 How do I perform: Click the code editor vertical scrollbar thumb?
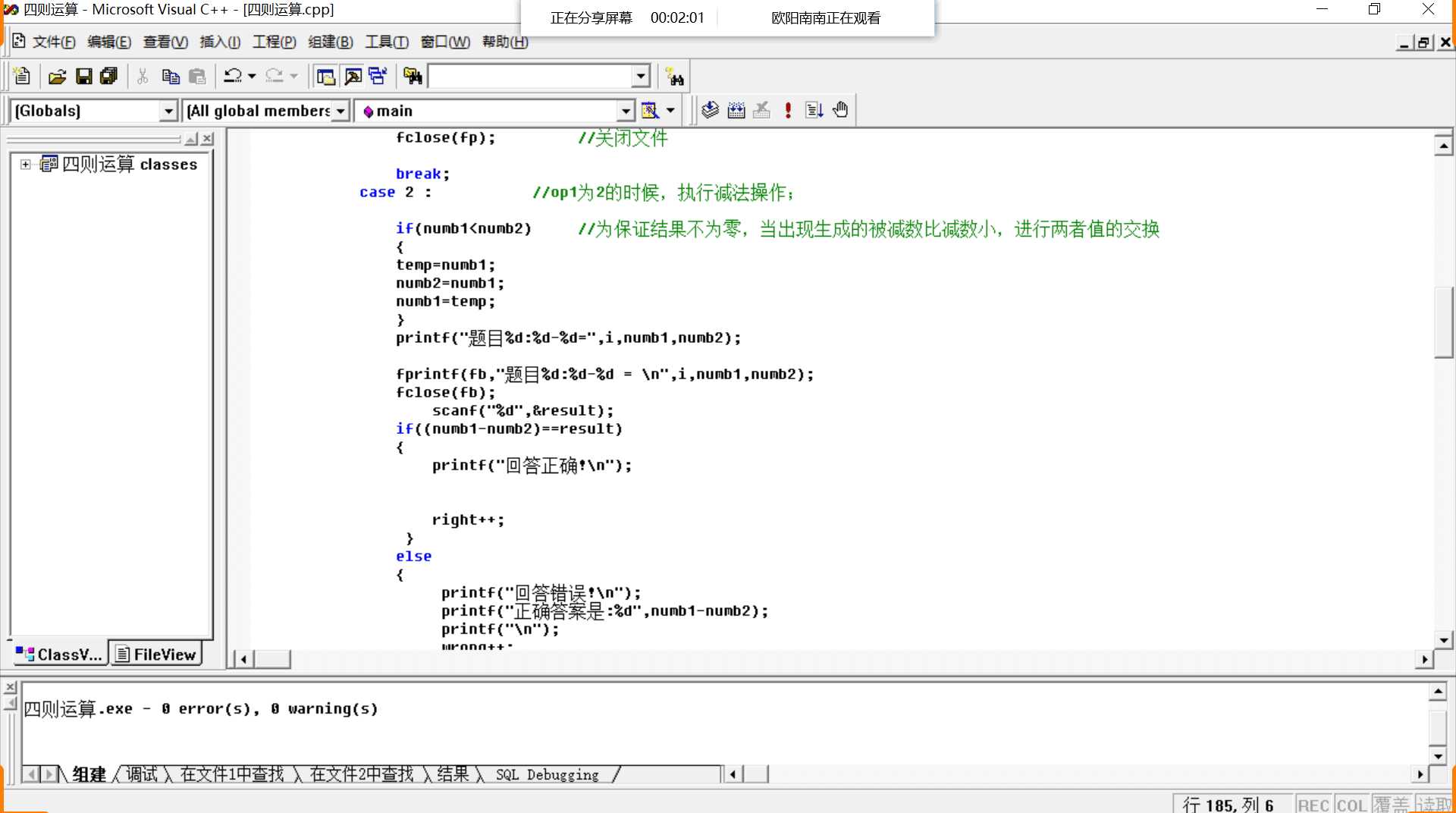(1444, 322)
